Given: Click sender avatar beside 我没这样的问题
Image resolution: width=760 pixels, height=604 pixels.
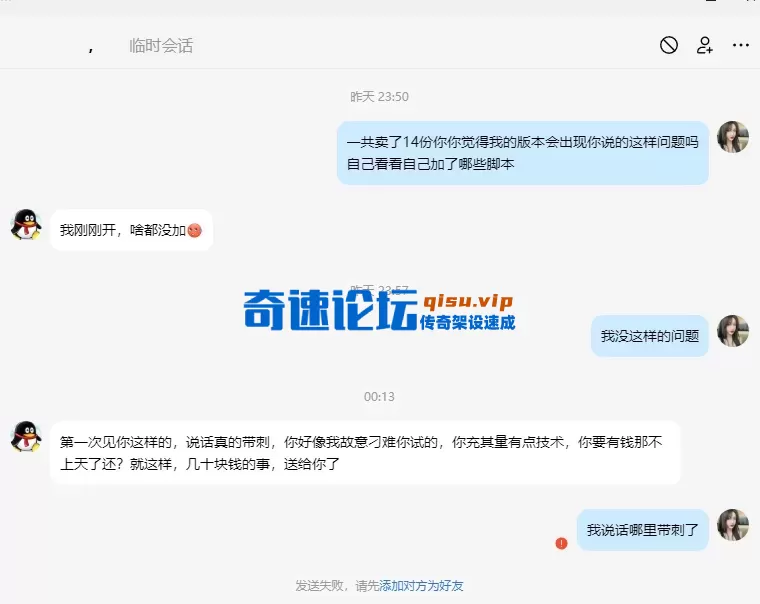Looking at the screenshot, I should [x=733, y=331].
